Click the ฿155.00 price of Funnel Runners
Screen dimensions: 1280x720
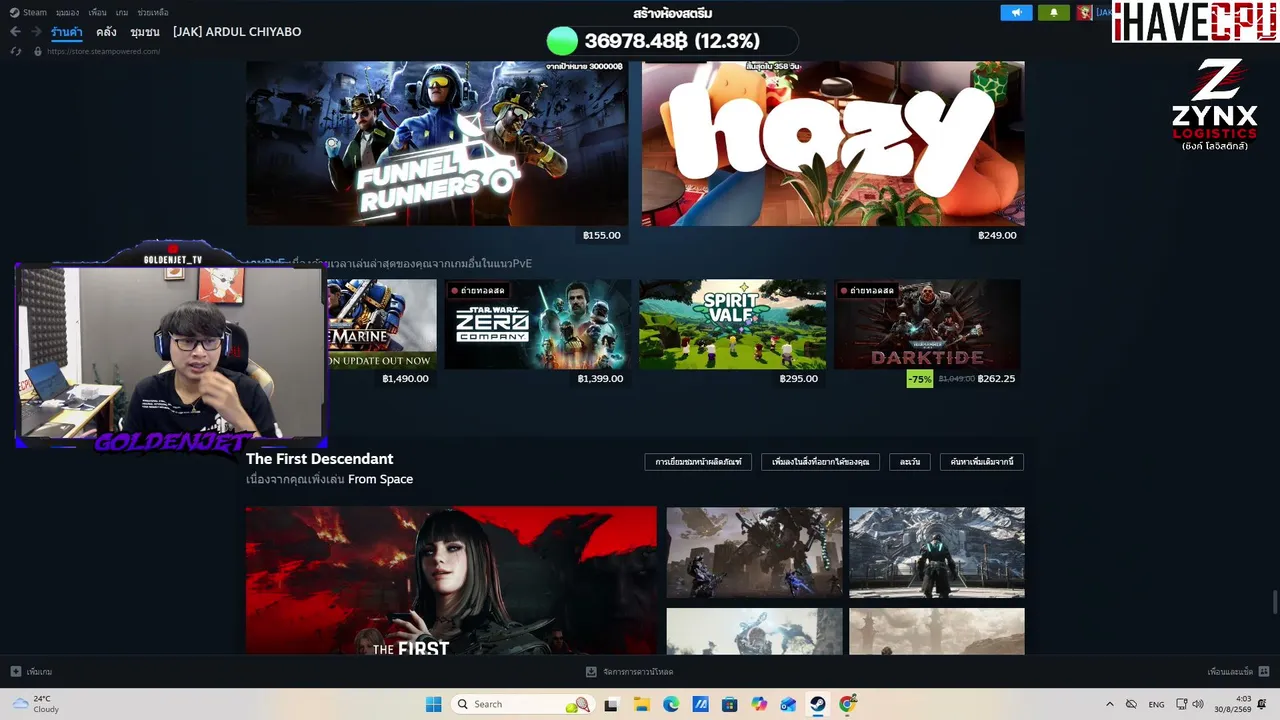click(602, 236)
